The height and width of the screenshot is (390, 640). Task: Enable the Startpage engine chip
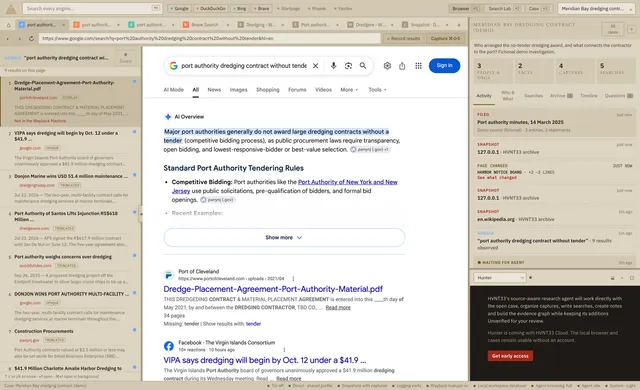click(x=288, y=8)
